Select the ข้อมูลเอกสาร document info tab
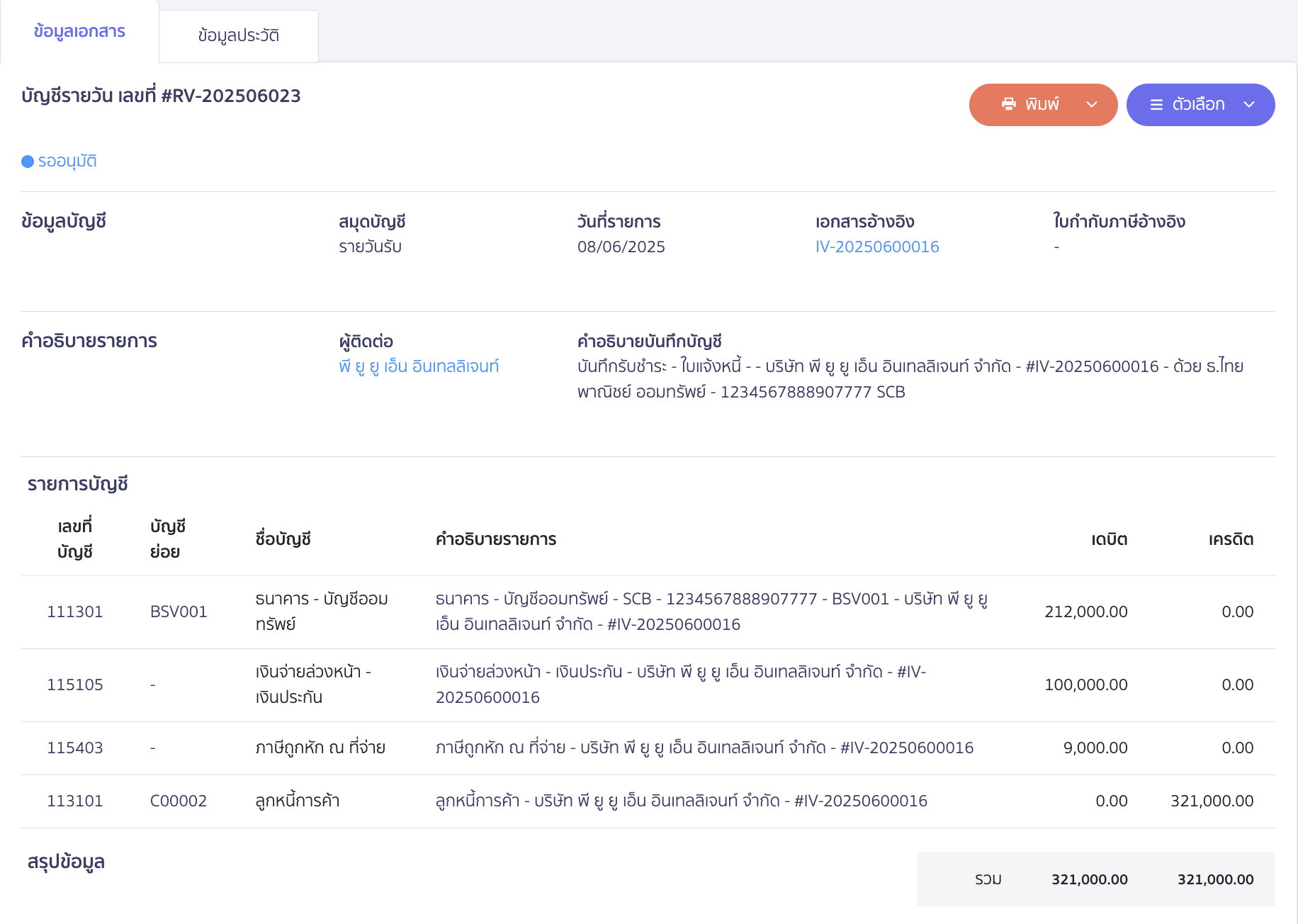The width and height of the screenshot is (1298, 924). tap(79, 32)
